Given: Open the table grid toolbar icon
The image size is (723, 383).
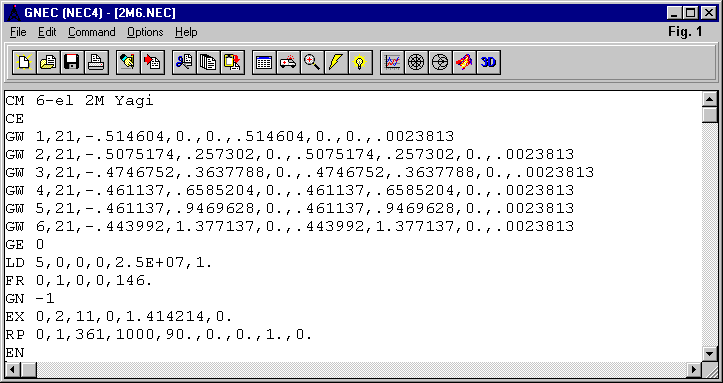Looking at the screenshot, I should pos(264,62).
